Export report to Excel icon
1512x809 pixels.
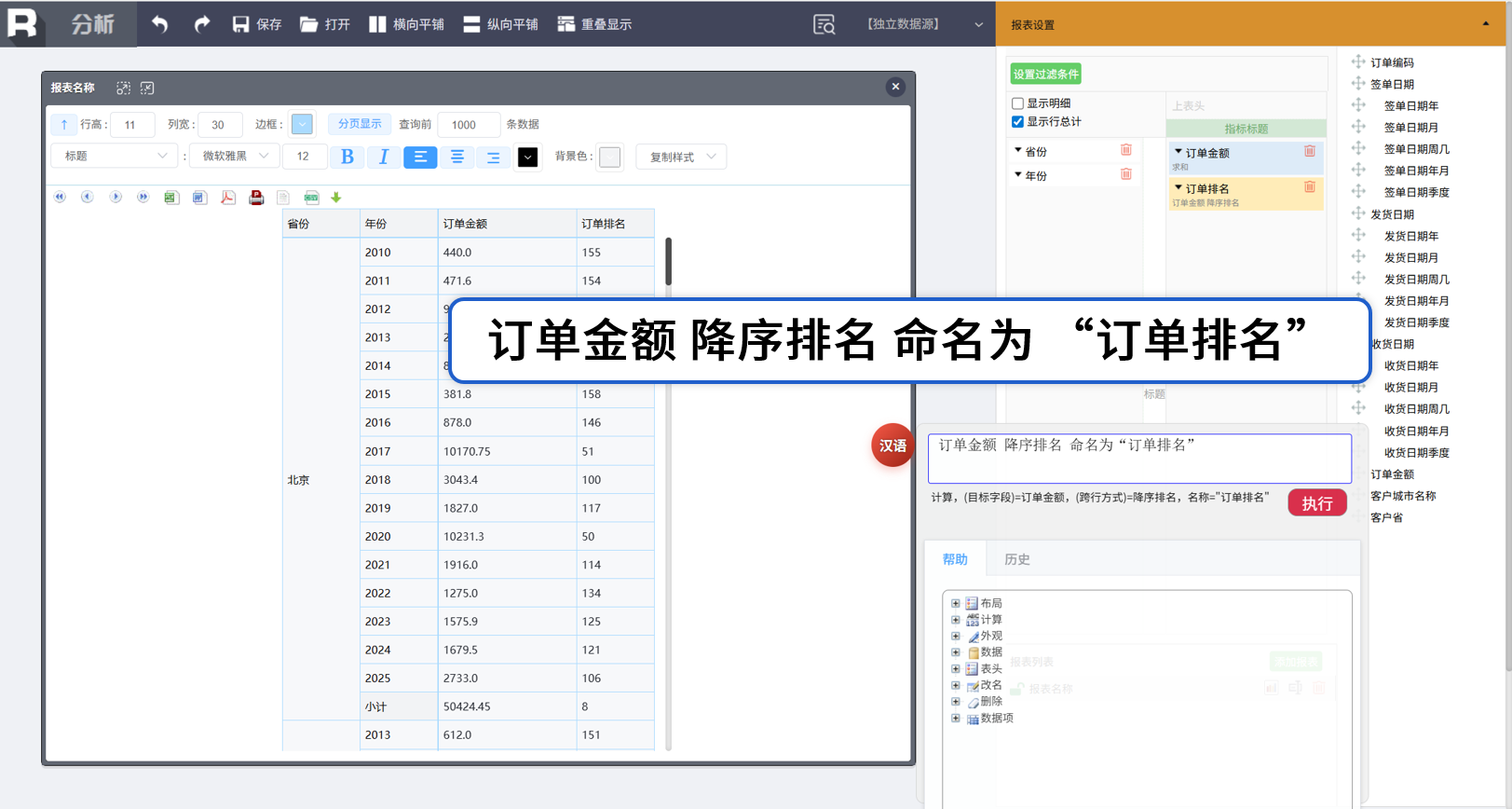click(171, 198)
